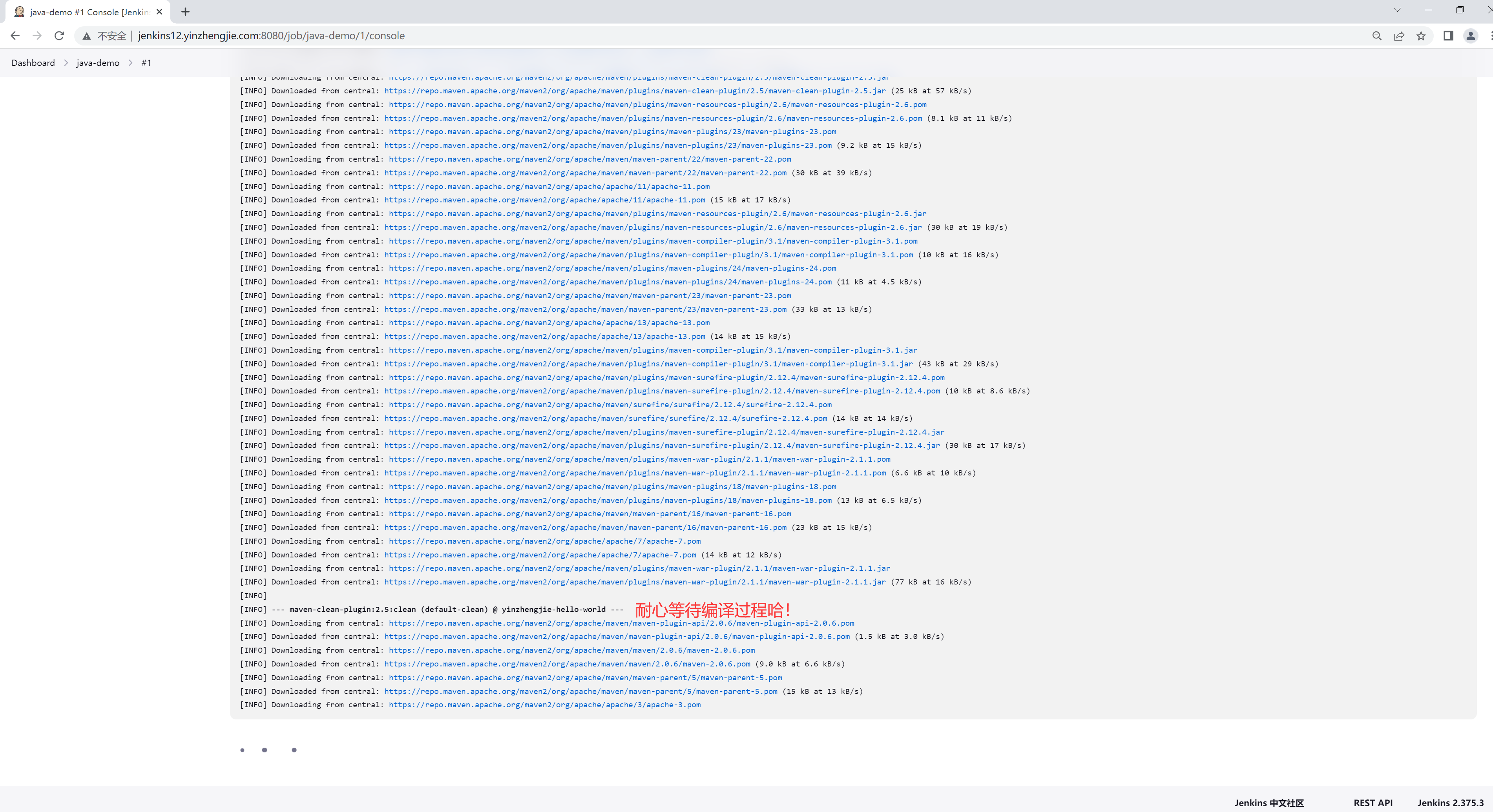Click the not-secure warning icon
1493x812 pixels.
point(86,36)
